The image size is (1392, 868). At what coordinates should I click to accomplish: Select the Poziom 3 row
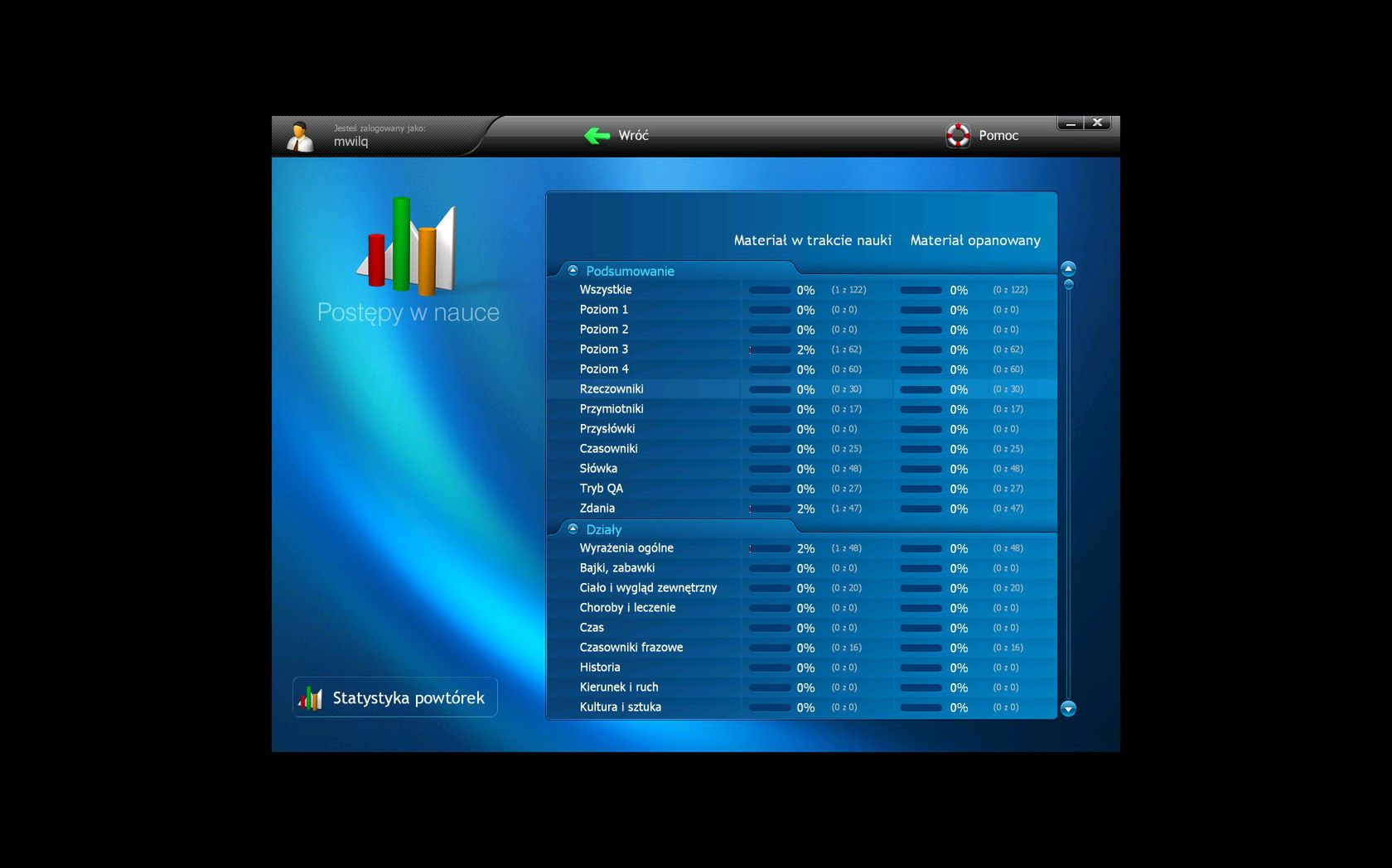[x=801, y=350]
